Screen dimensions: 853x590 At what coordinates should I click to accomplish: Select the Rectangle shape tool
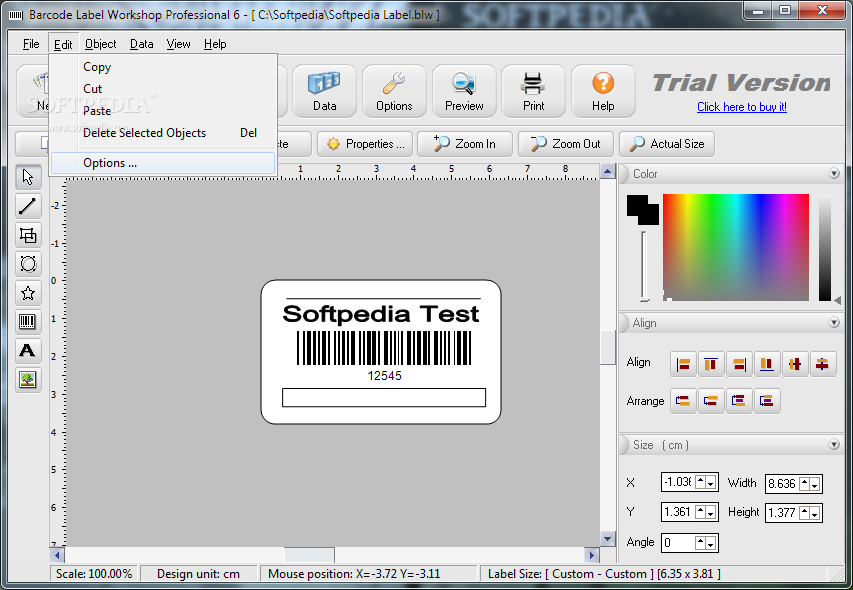point(28,235)
